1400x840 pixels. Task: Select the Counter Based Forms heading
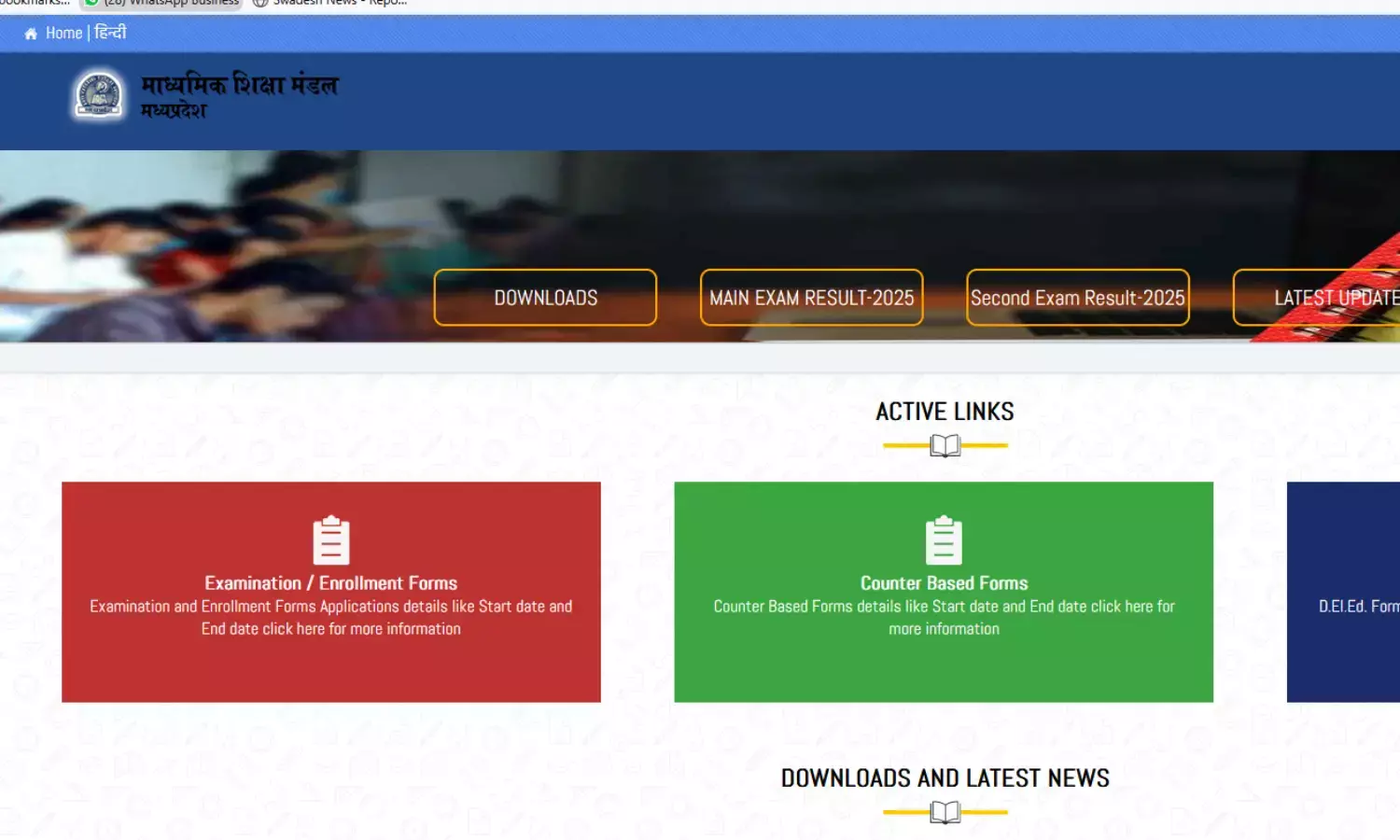[x=944, y=583]
